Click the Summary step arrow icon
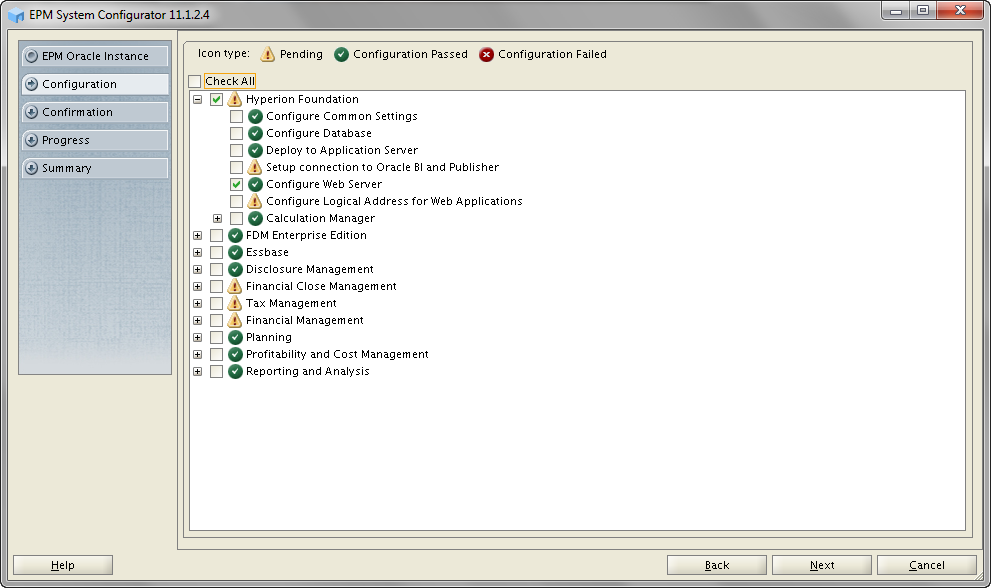Viewport: 991px width, 588px height. coord(31,168)
